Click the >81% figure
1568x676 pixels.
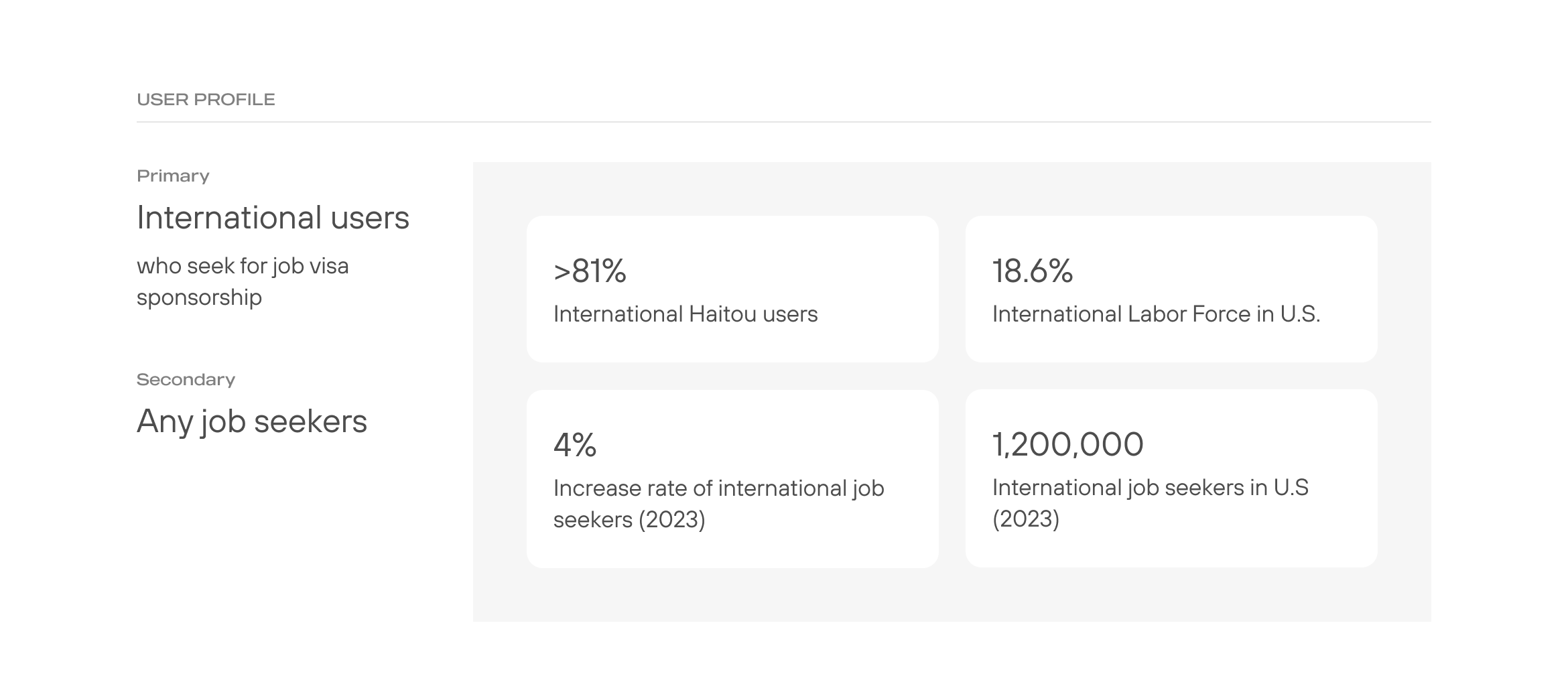point(590,271)
